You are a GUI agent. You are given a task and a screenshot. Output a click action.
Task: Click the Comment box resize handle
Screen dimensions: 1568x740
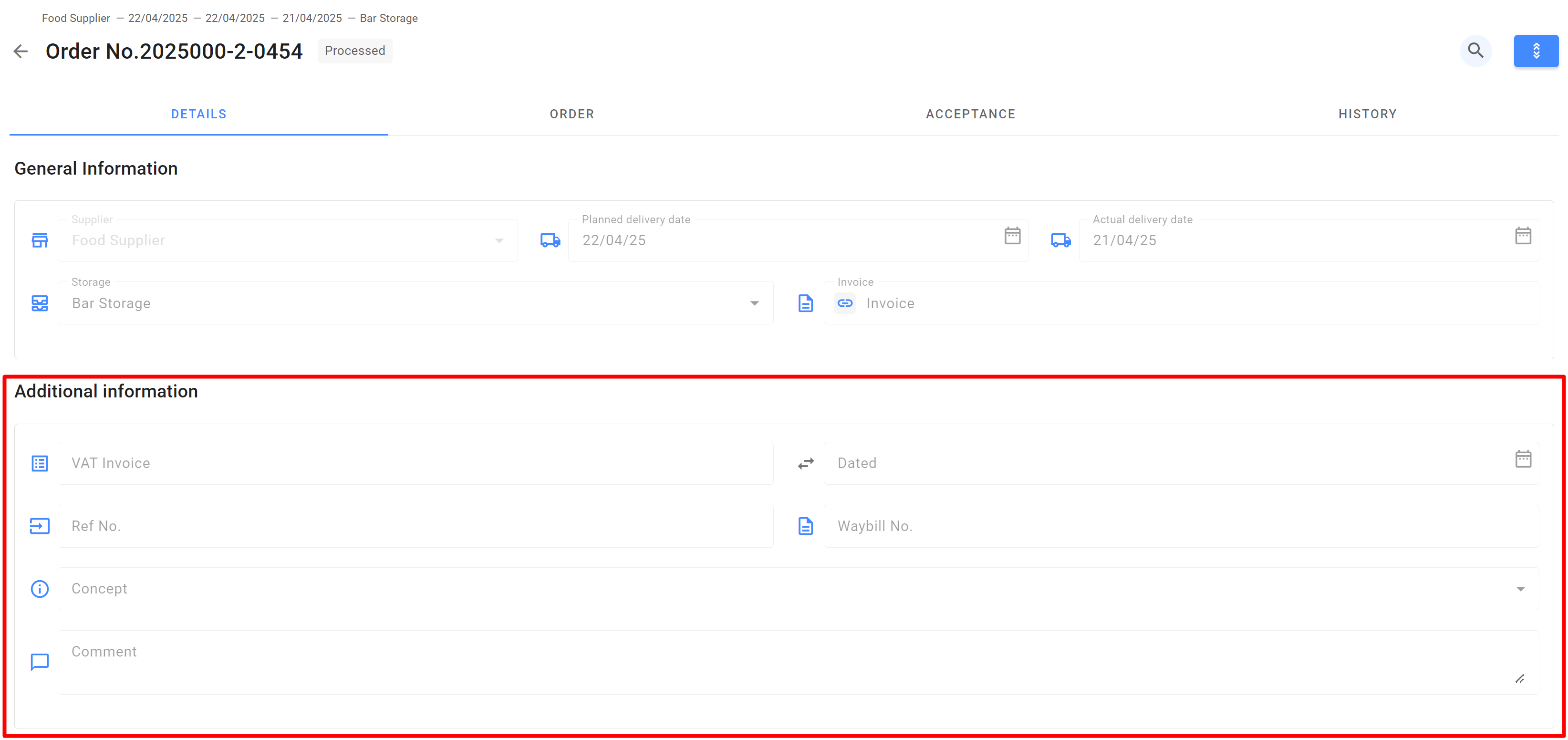click(1519, 678)
